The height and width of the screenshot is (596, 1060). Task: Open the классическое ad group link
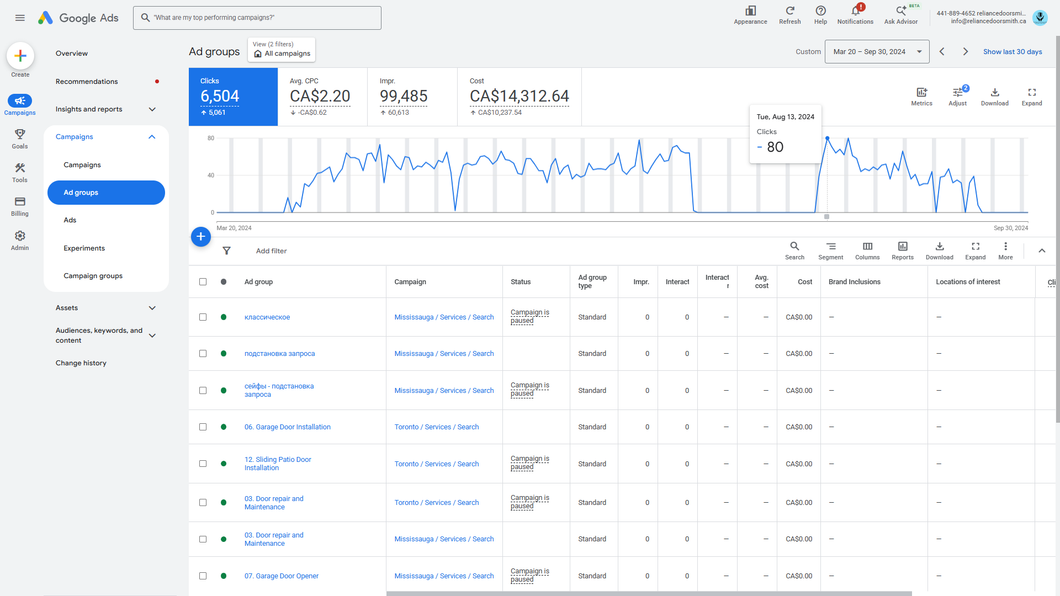point(267,317)
